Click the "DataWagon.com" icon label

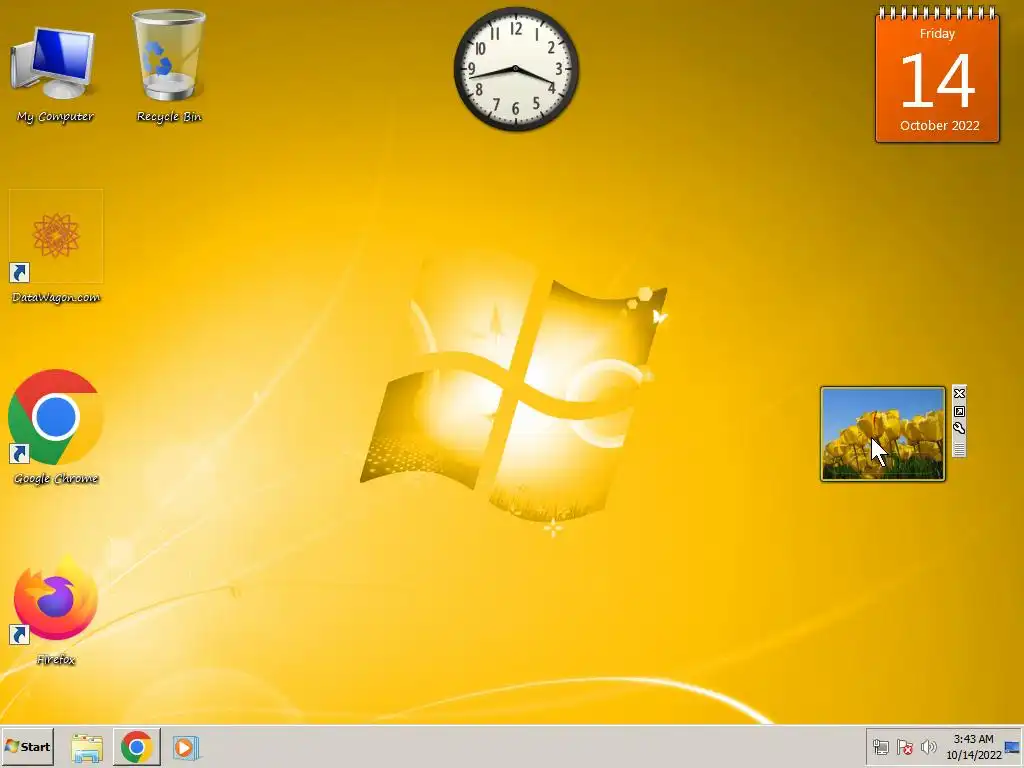click(56, 298)
